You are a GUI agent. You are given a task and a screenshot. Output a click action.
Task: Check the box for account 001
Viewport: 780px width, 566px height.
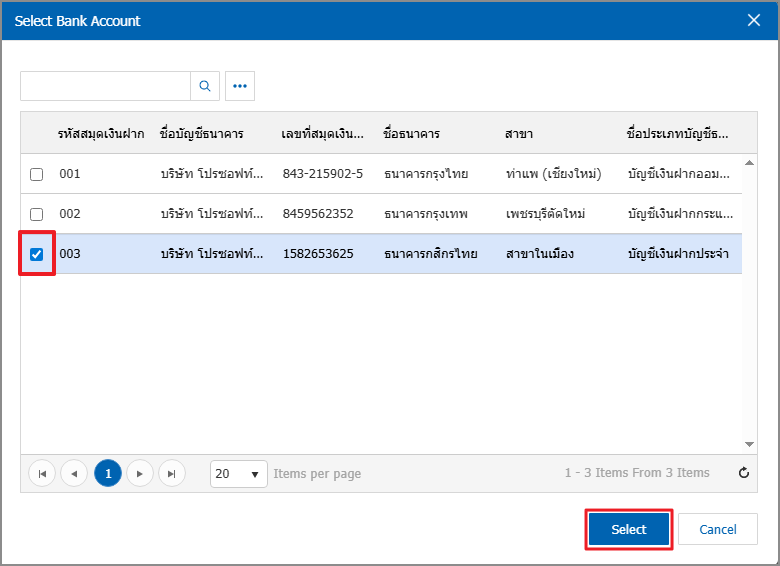pos(37,174)
